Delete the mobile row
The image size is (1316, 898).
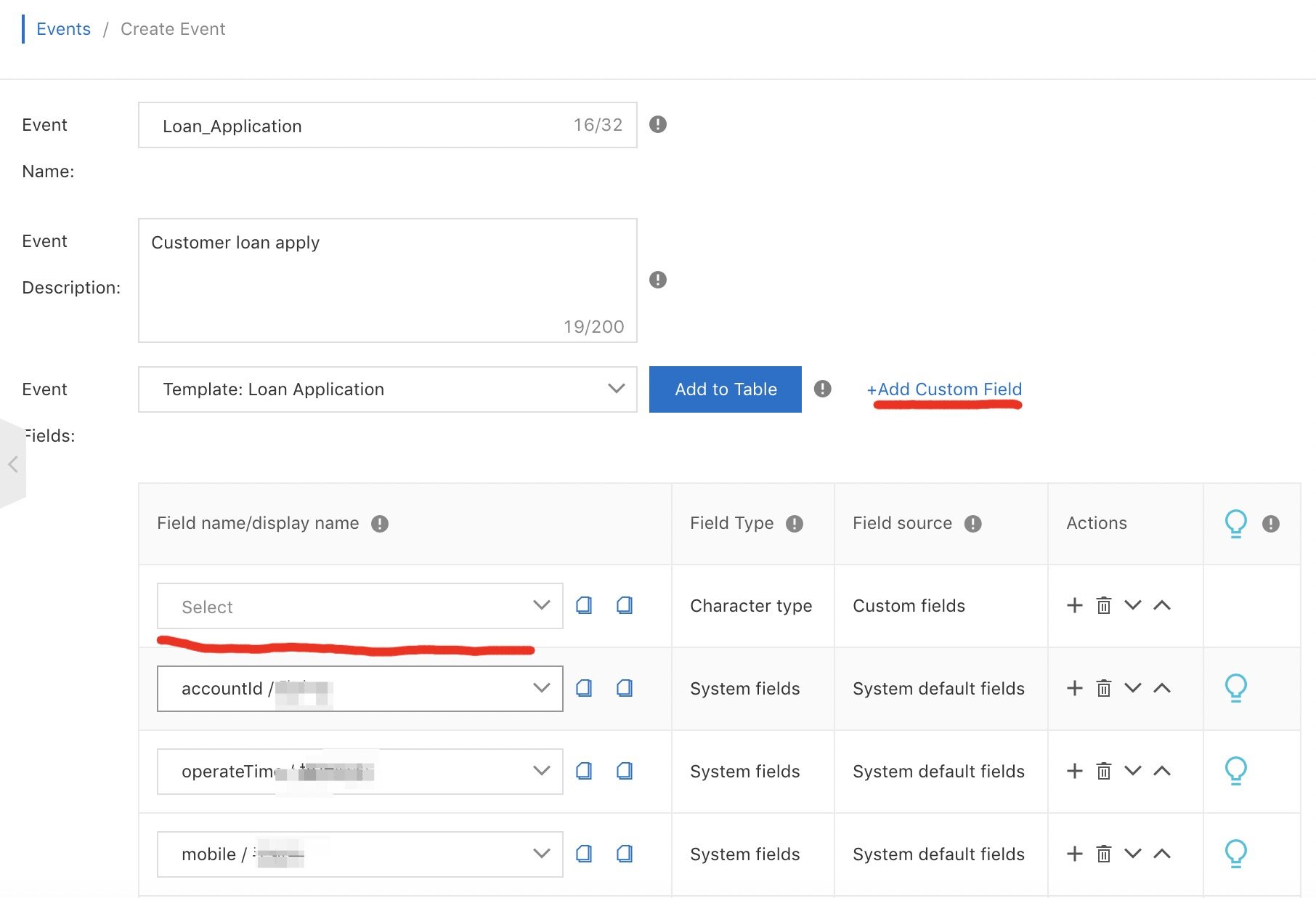(1104, 854)
